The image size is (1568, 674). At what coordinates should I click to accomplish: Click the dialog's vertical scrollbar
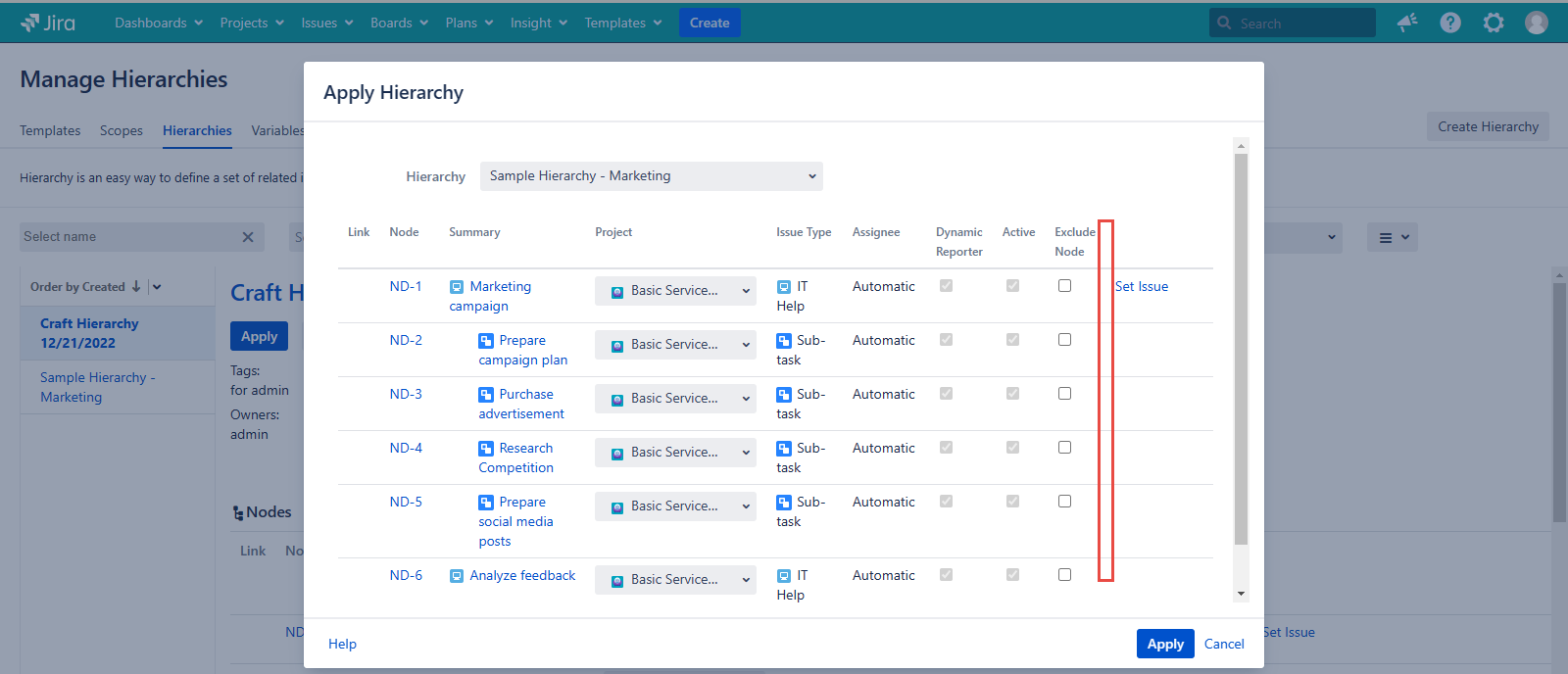coord(1241,348)
